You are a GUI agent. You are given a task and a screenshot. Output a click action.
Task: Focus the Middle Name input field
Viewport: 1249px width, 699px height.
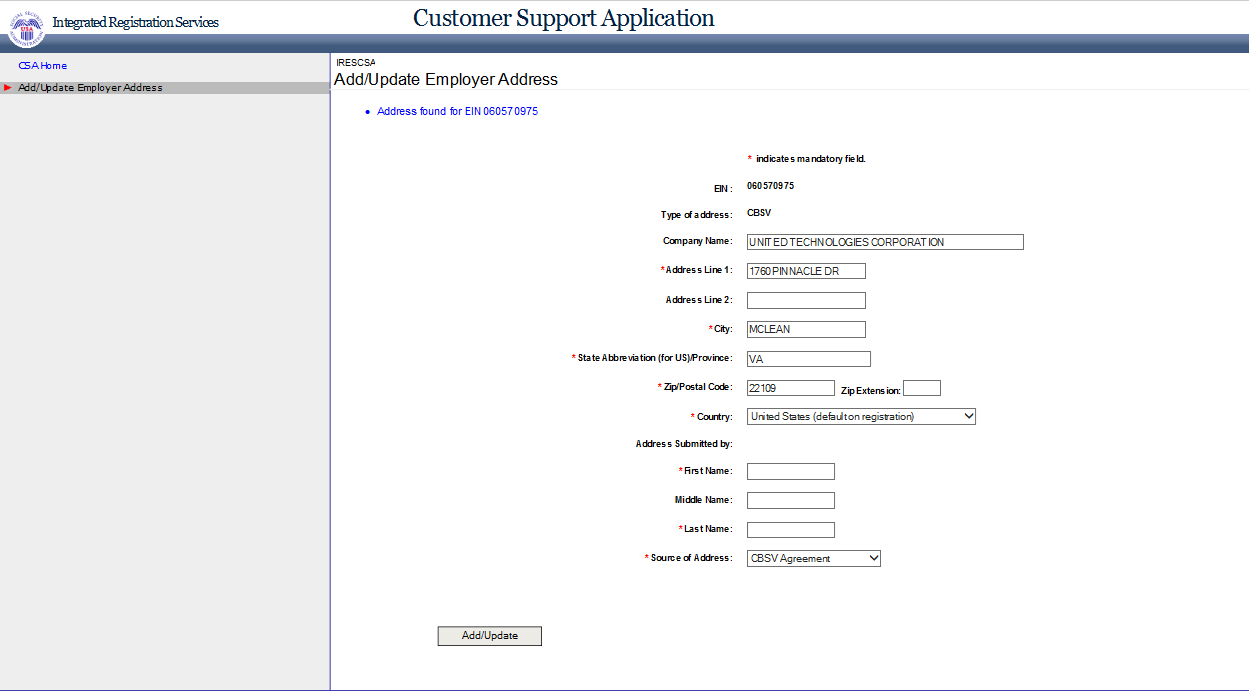[790, 501]
